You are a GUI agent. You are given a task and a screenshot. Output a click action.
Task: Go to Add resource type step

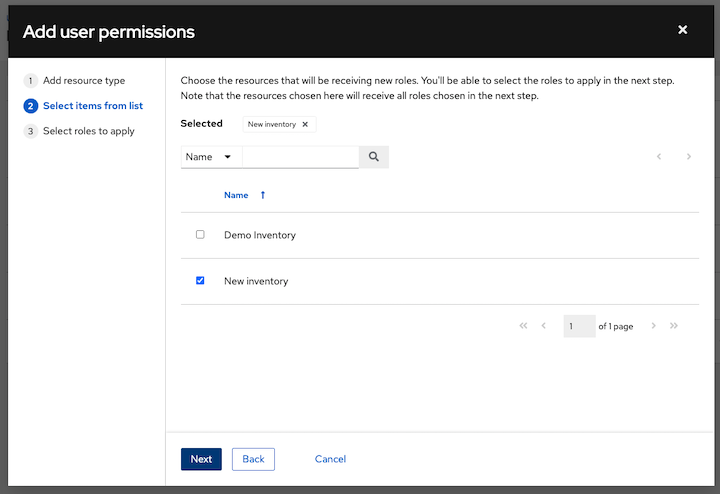(x=84, y=80)
